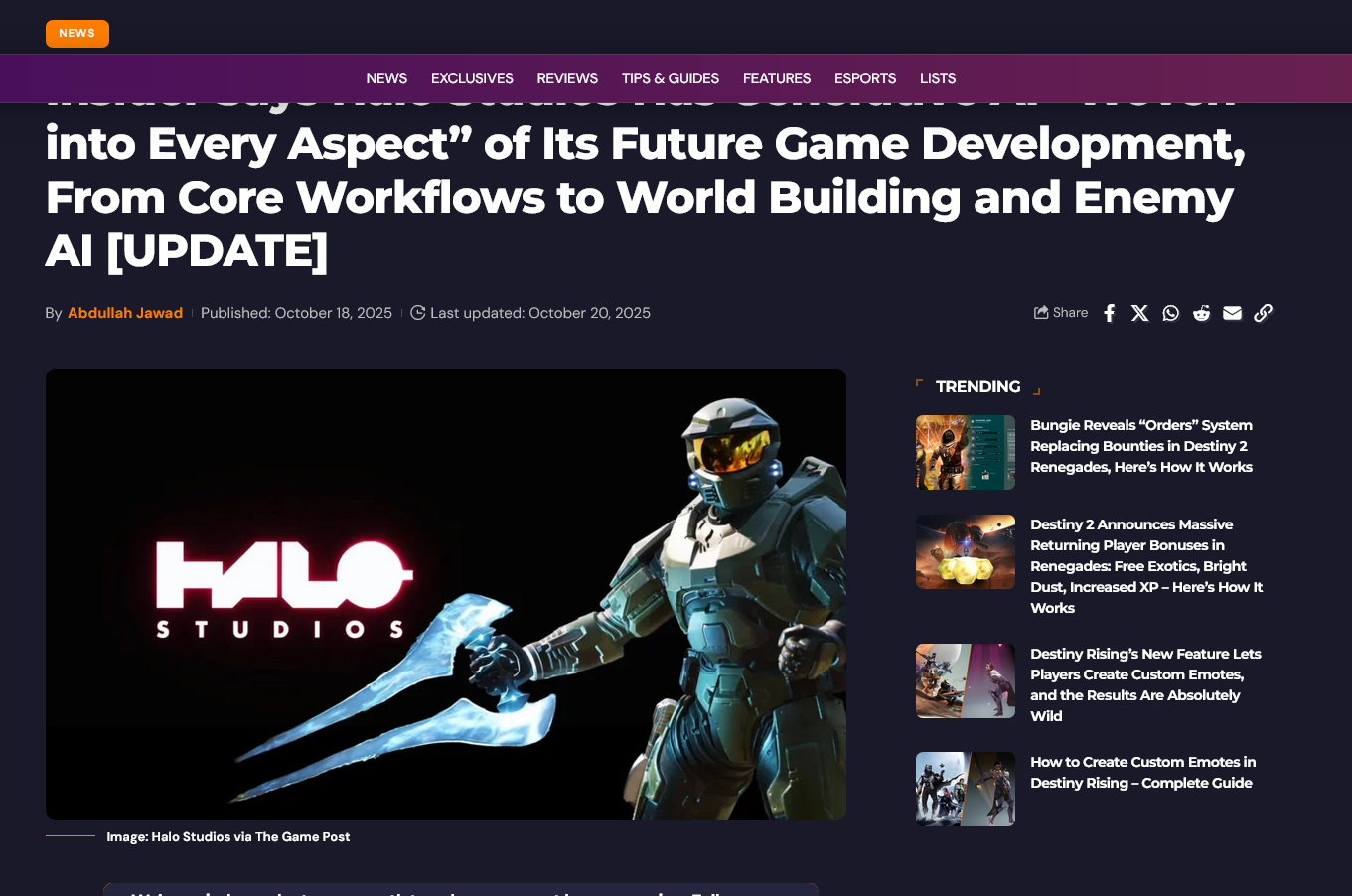Open TIPS & GUIDES in navigation
The width and height of the screenshot is (1352, 896).
[x=671, y=78]
